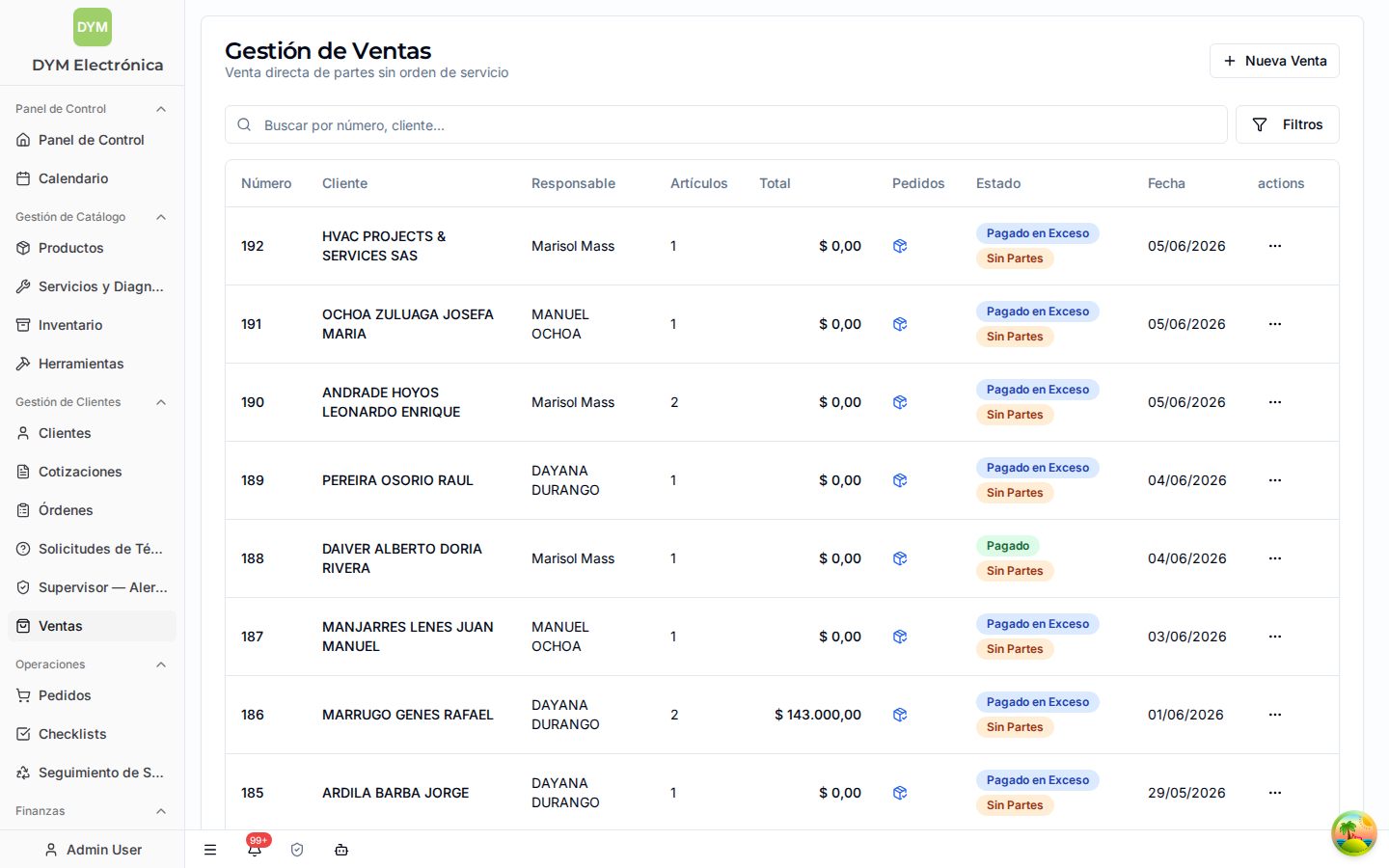Open the pedidos package icon for sale 187
The image size is (1389, 868).
(900, 637)
